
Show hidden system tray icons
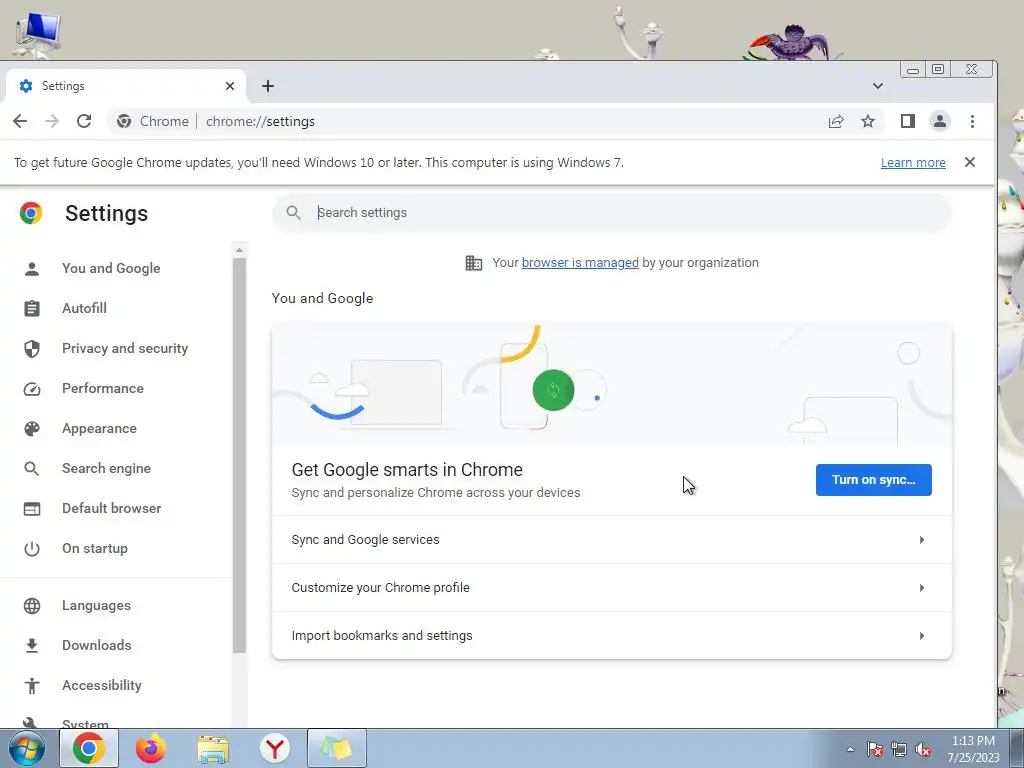(850, 749)
